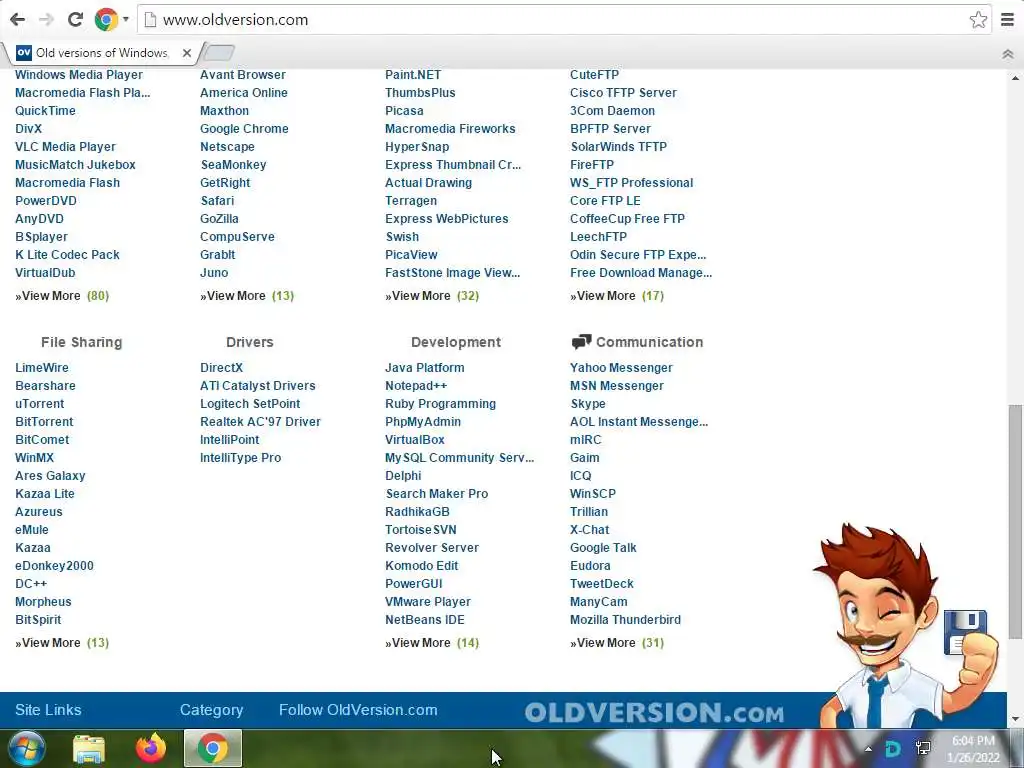Click the network tray icon
Viewport: 1024px width, 768px height.
[923, 748]
